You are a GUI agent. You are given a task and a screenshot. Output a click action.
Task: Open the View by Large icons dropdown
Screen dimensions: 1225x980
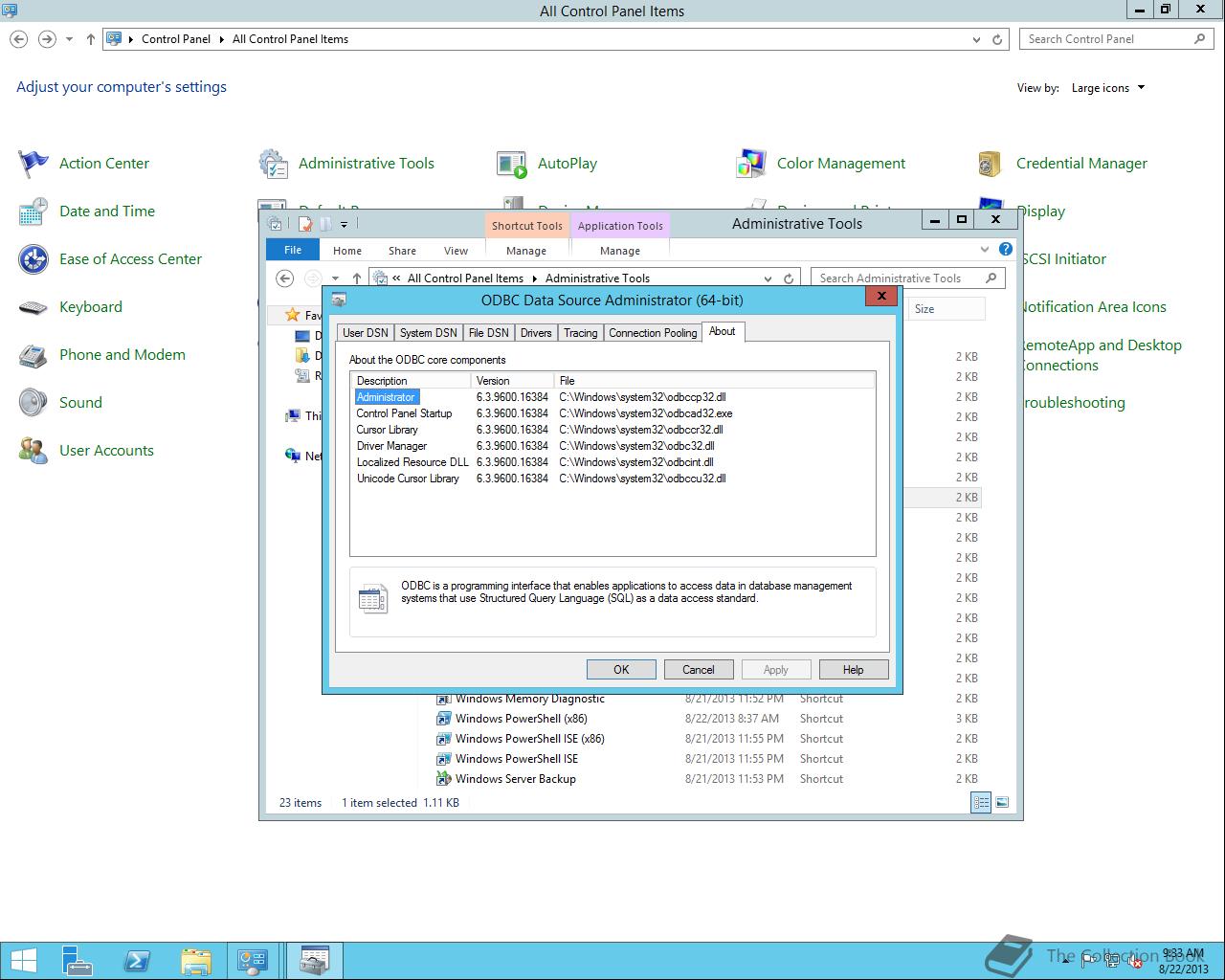point(1108,88)
